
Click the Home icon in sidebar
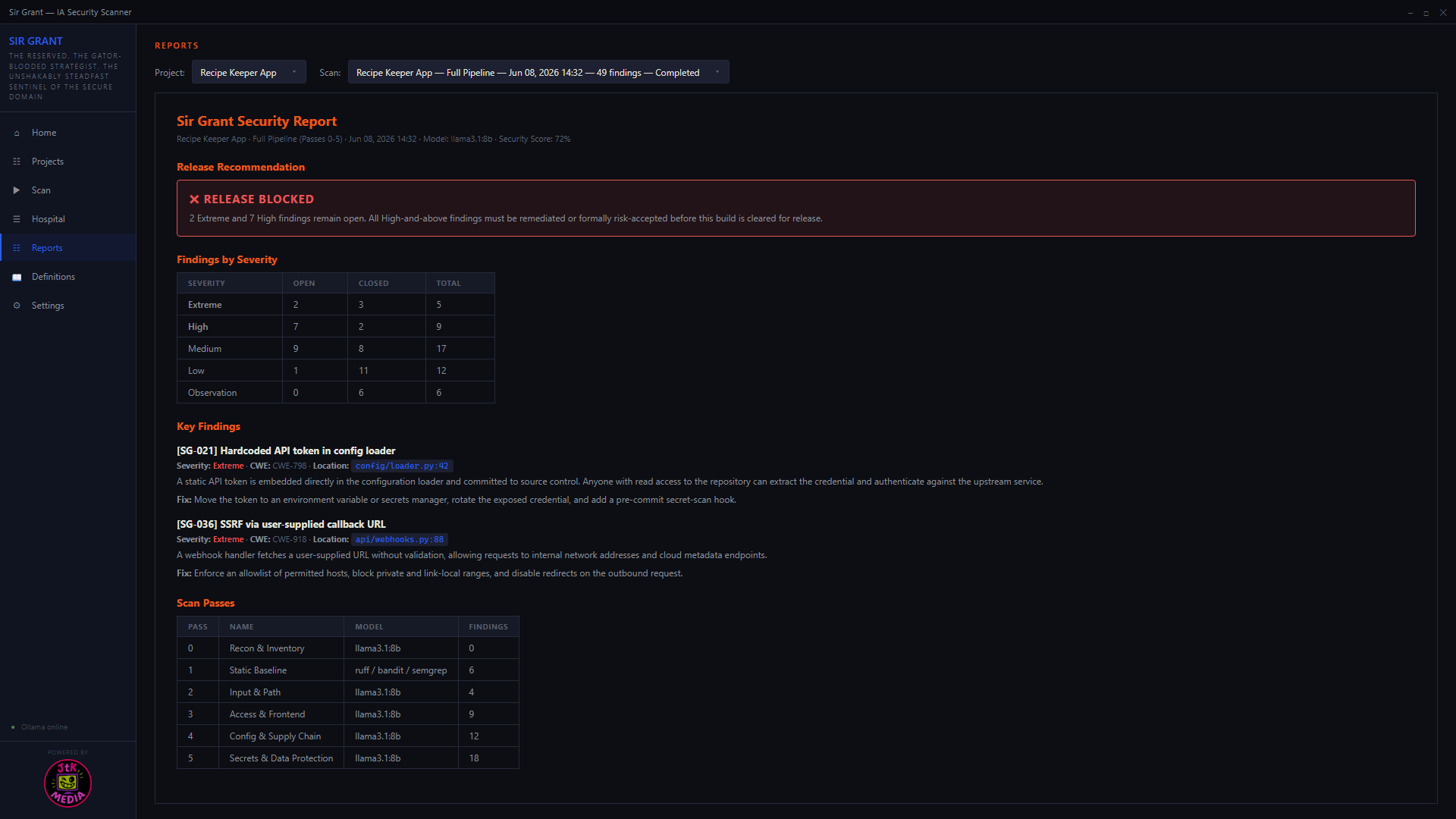click(x=17, y=133)
